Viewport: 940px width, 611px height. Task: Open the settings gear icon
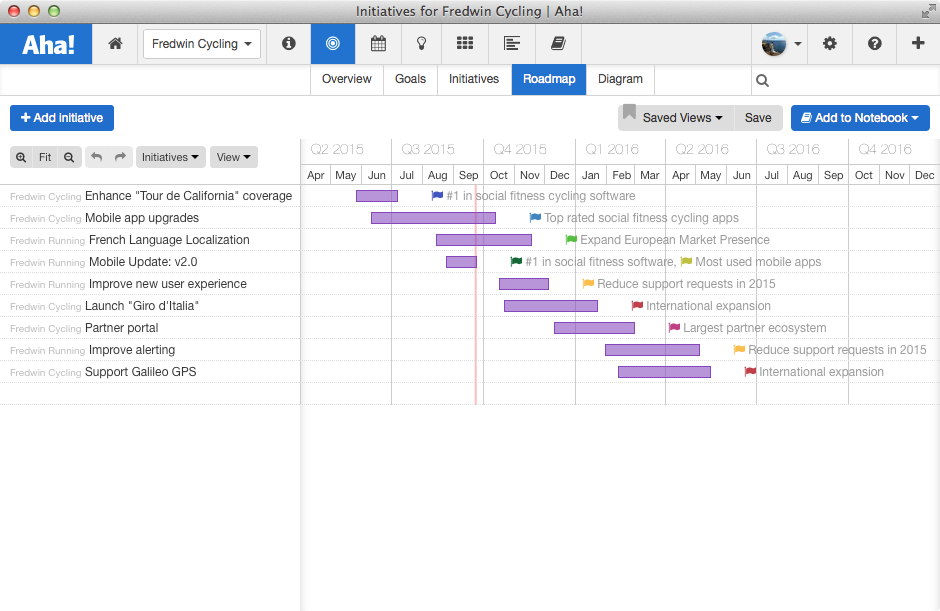coord(830,44)
